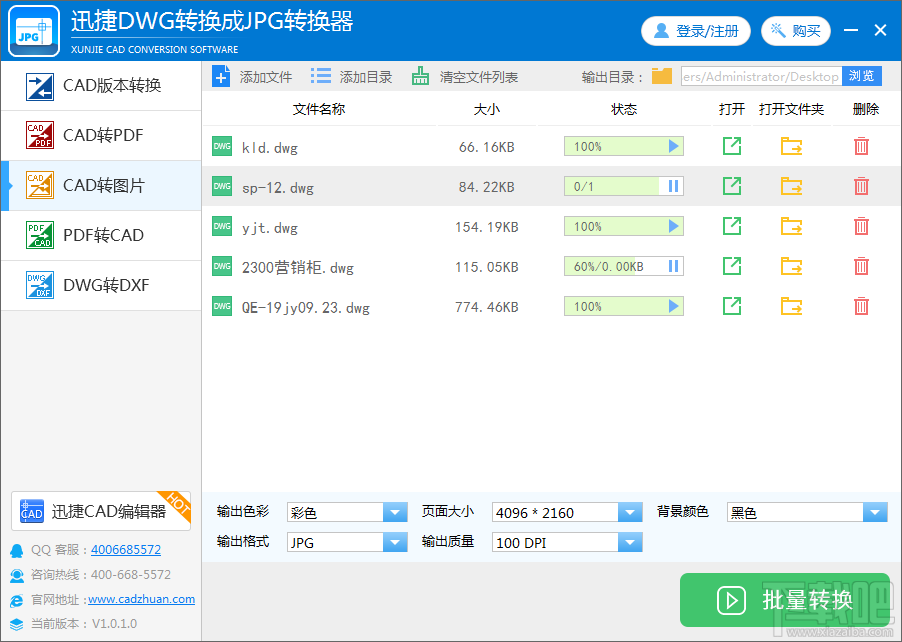The height and width of the screenshot is (642, 902).
Task: Click the 登录/注册 login button
Action: point(696,31)
